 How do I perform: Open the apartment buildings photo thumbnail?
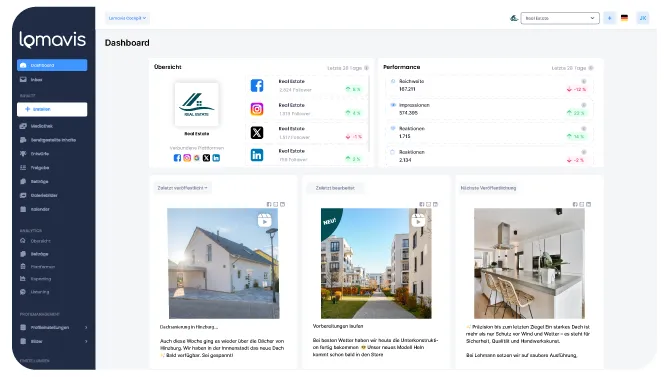tap(376, 263)
